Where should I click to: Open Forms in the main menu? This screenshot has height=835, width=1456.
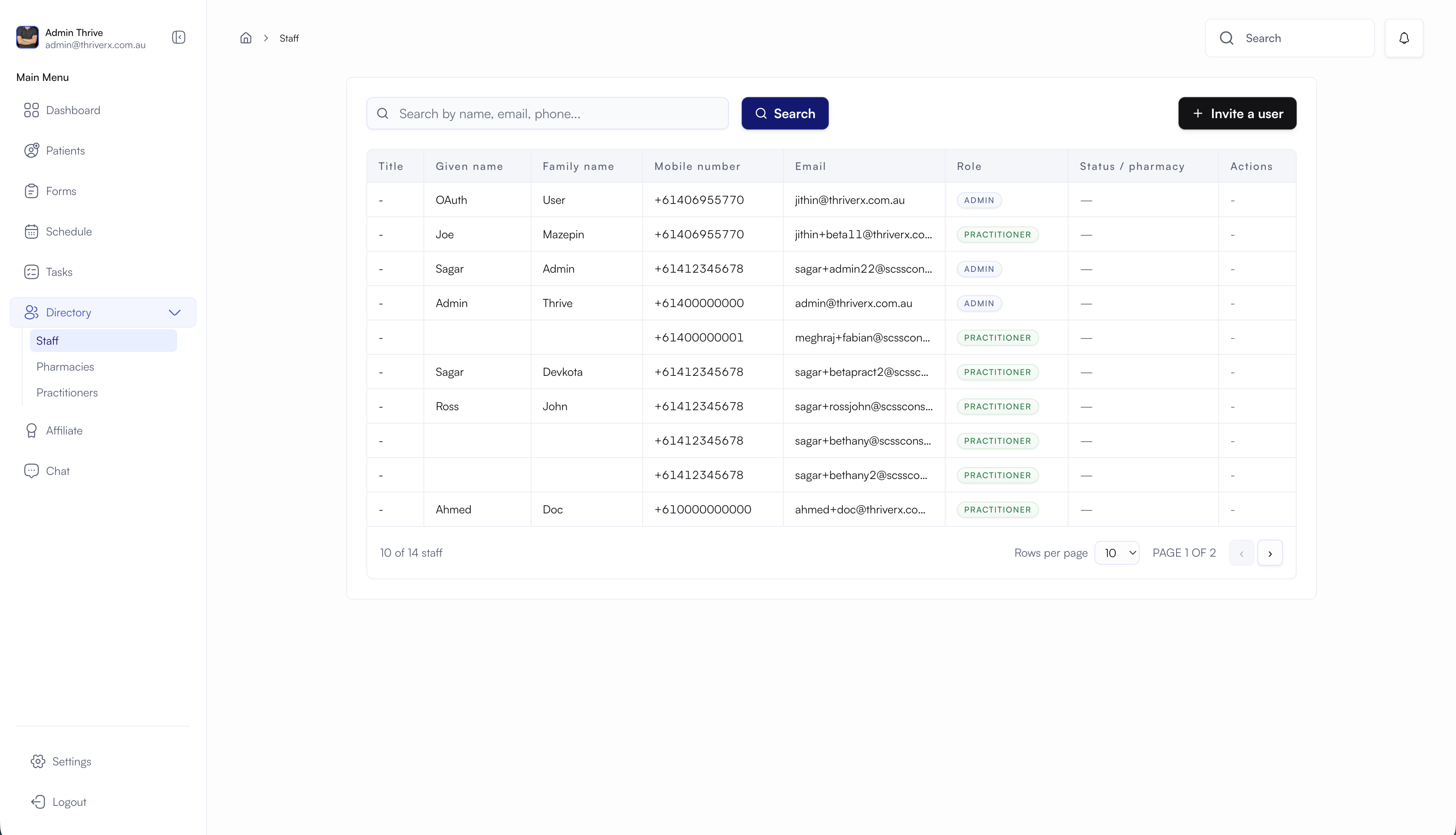click(61, 191)
